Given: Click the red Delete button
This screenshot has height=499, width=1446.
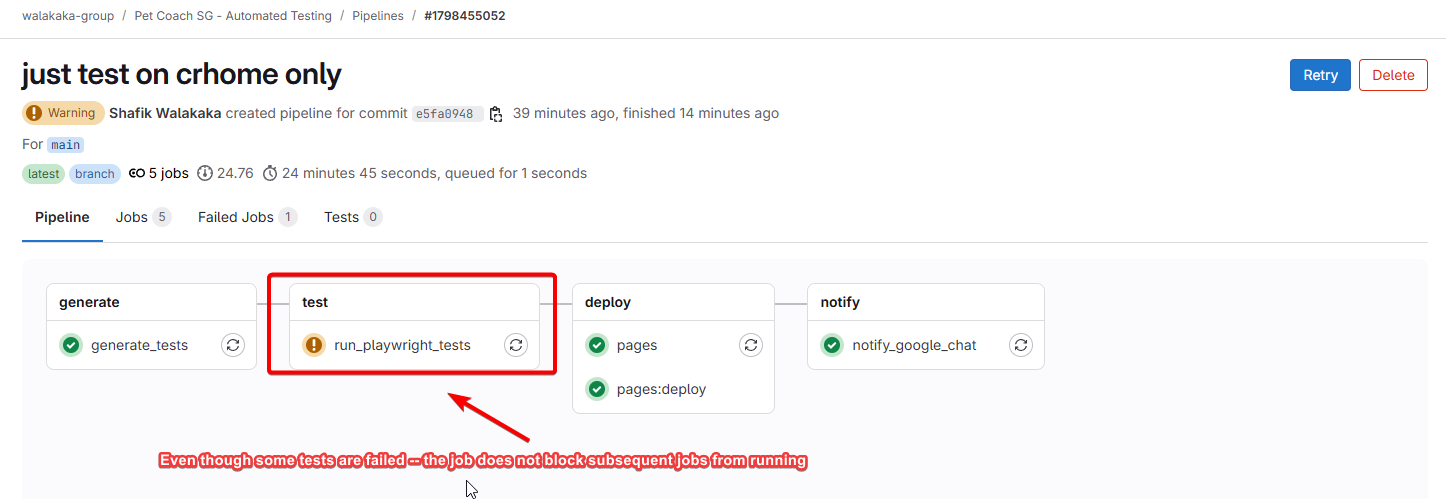Looking at the screenshot, I should 1393,75.
